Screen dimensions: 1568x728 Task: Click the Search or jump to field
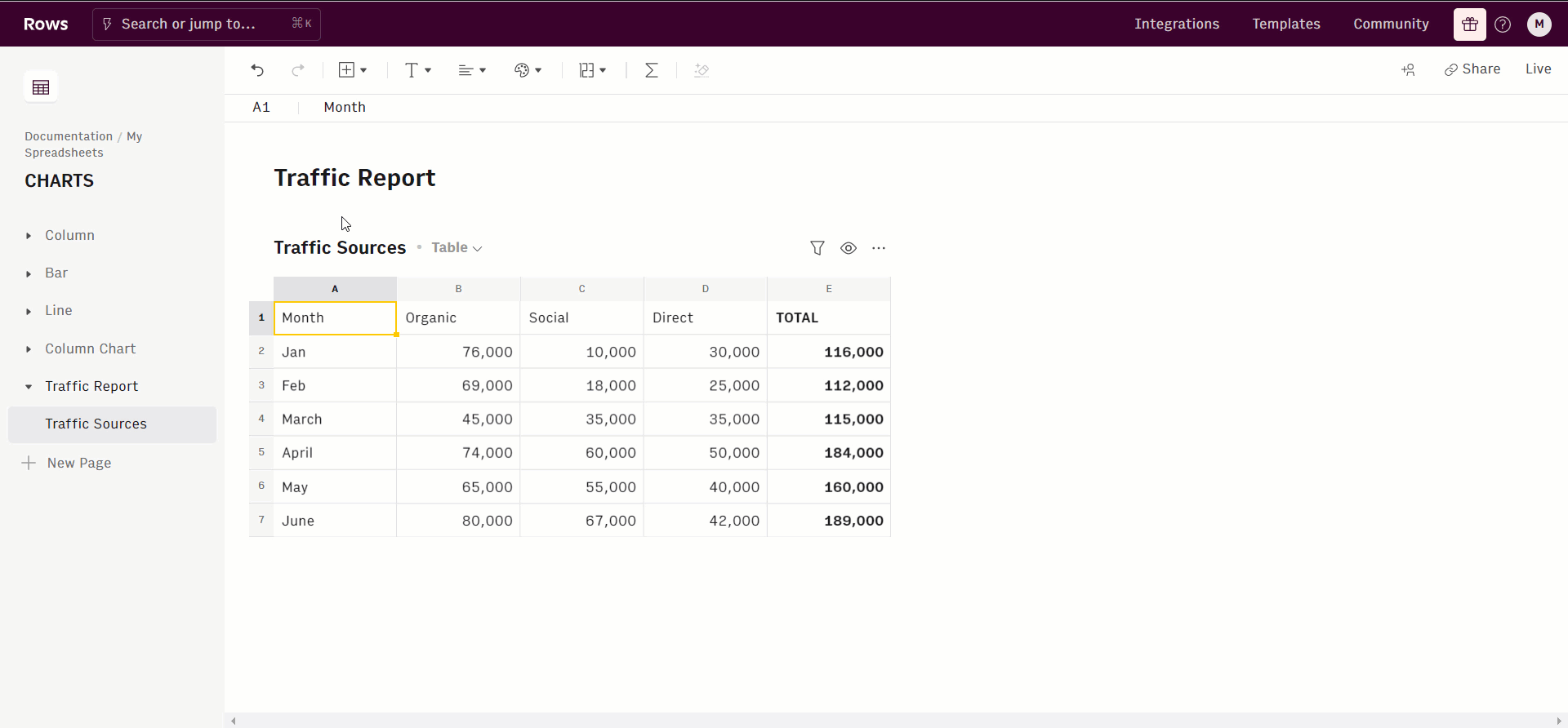click(x=206, y=24)
